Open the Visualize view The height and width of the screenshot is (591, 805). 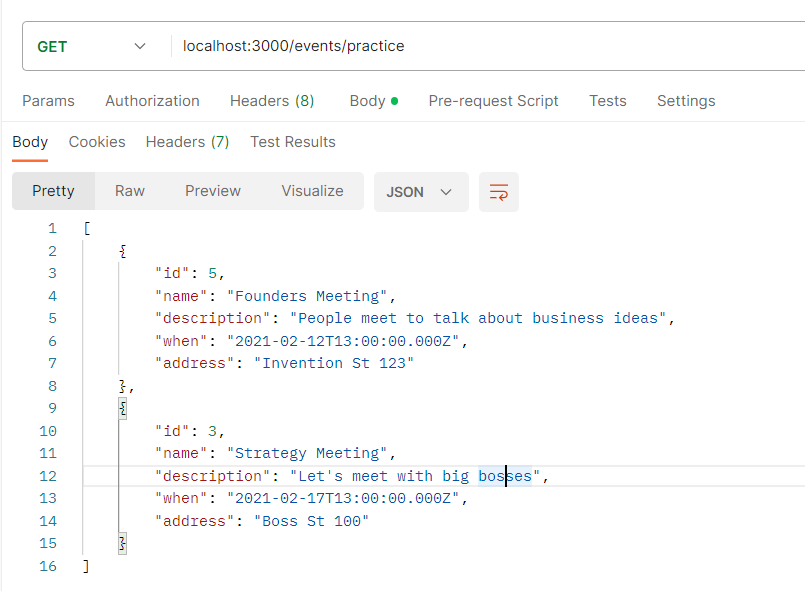pyautogui.click(x=312, y=191)
